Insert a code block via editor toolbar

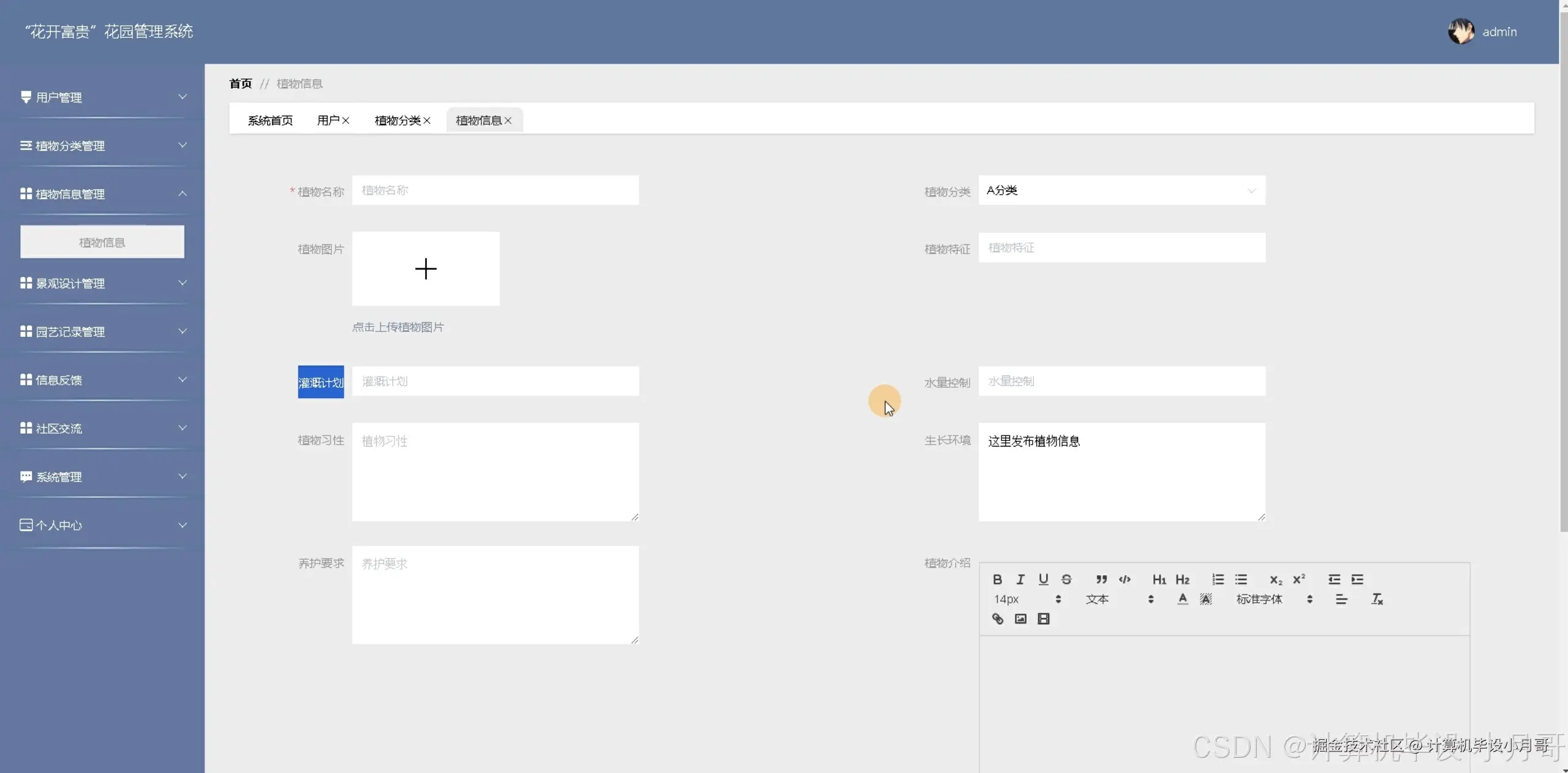point(1125,579)
